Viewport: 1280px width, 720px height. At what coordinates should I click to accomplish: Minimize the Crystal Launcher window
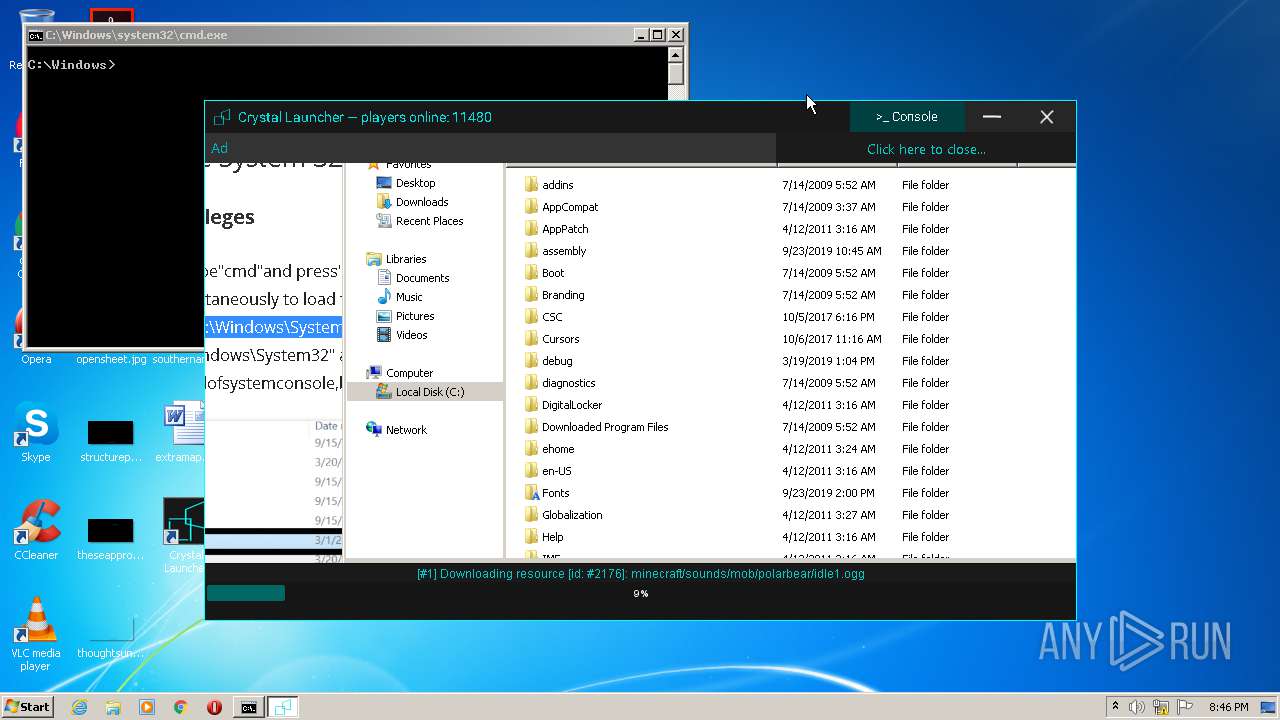pos(992,117)
